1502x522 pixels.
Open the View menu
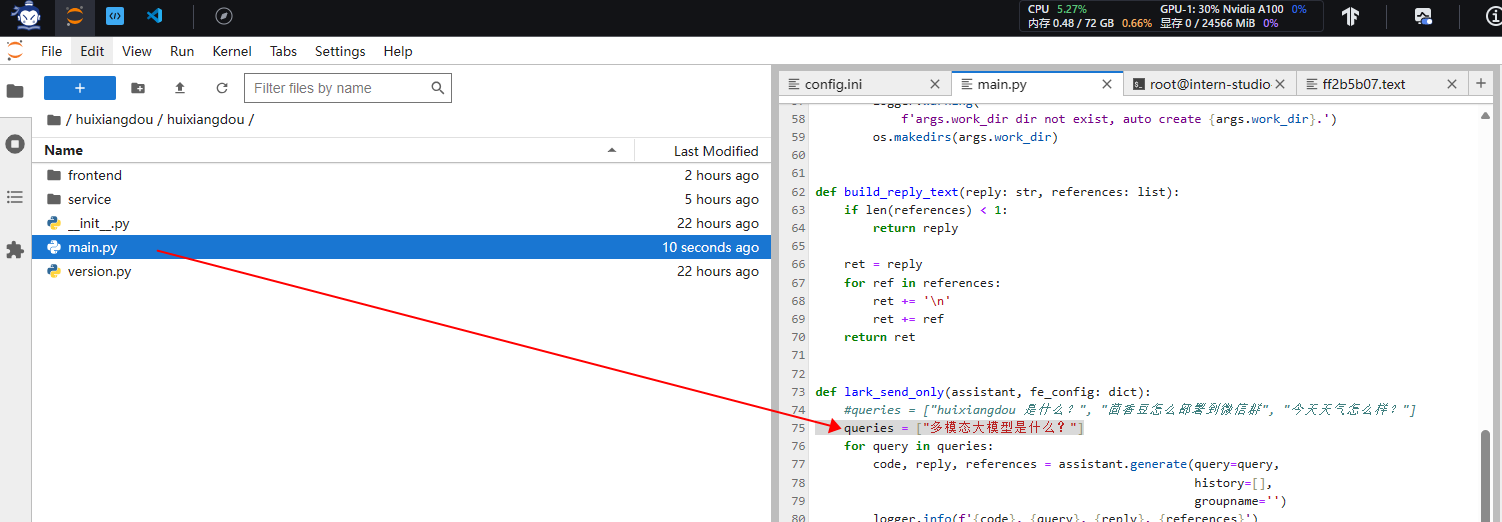(137, 51)
